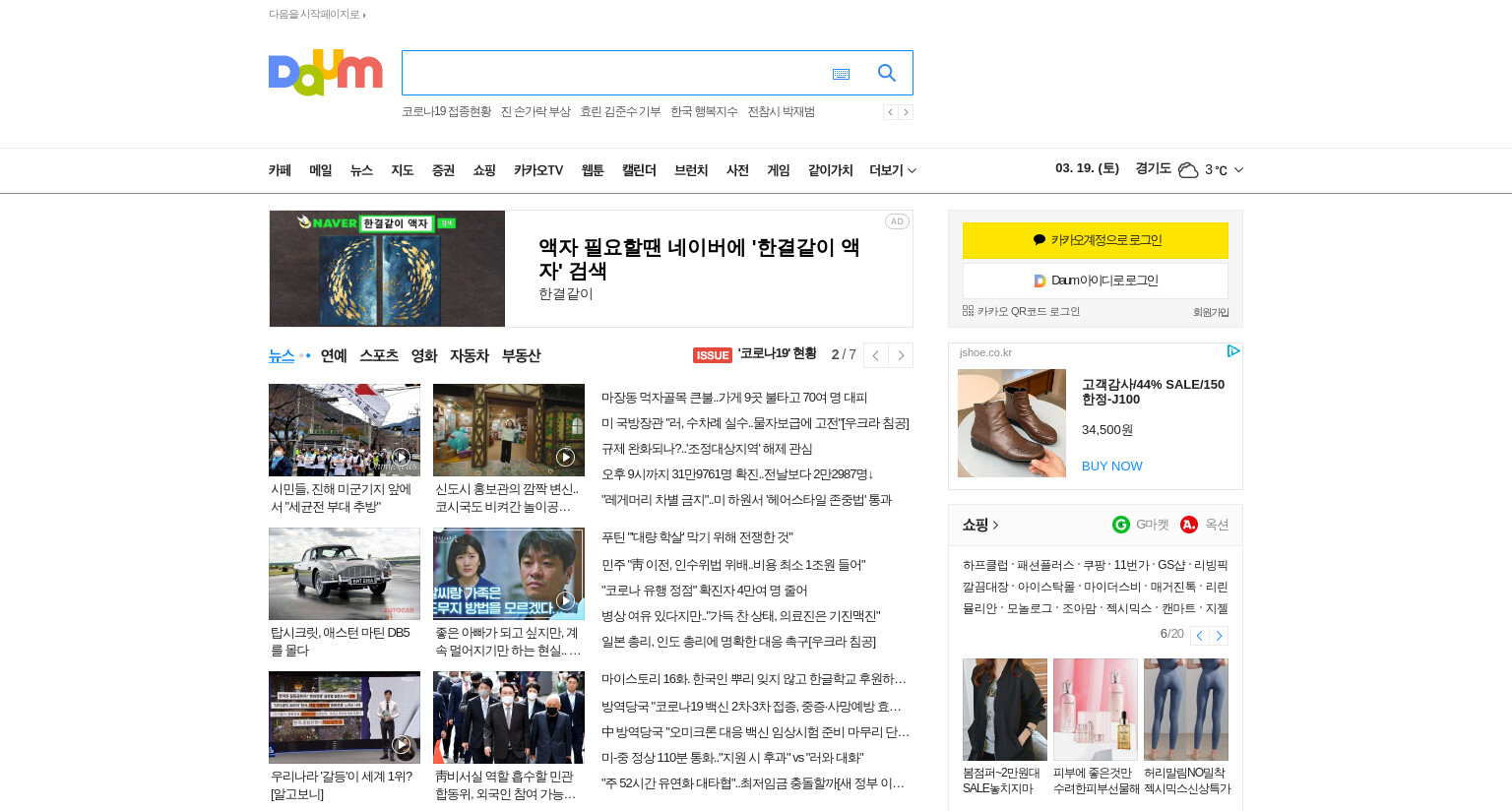Open '코로나19' 현황 issue link
Screen dimensions: 1512x811
778,353
